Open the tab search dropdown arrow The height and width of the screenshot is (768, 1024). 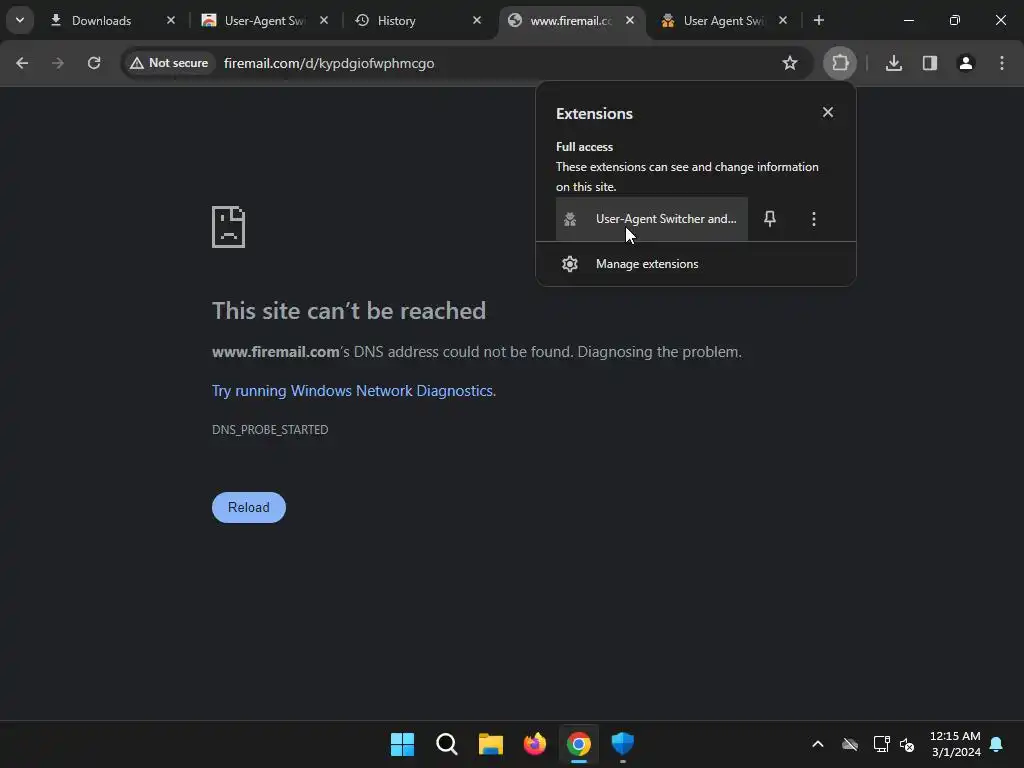click(x=20, y=20)
